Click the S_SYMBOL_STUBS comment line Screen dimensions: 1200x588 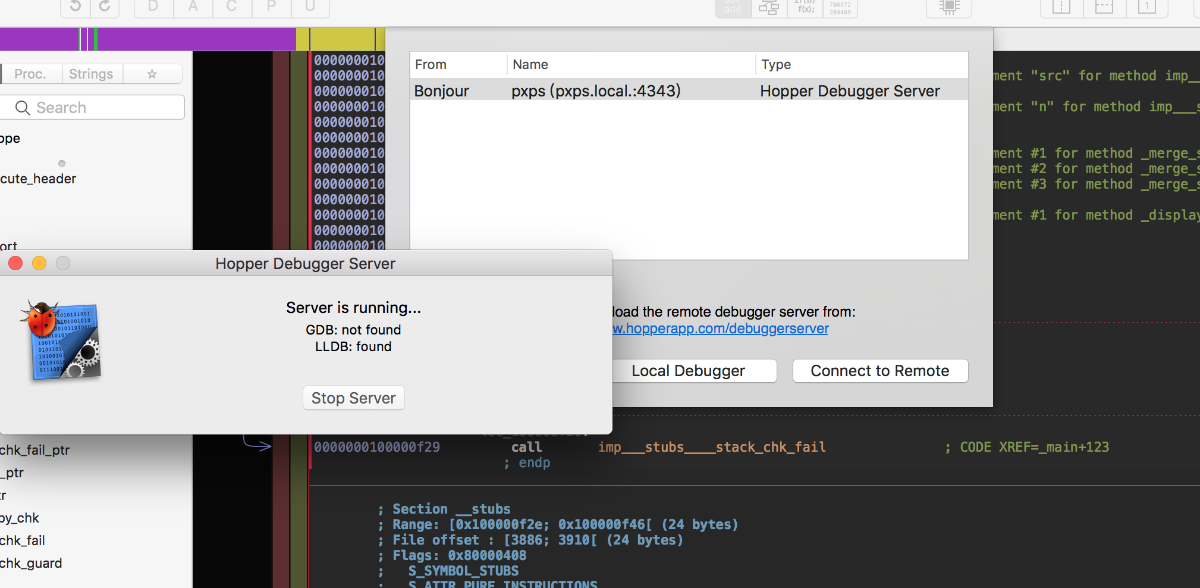pyautogui.click(x=463, y=571)
